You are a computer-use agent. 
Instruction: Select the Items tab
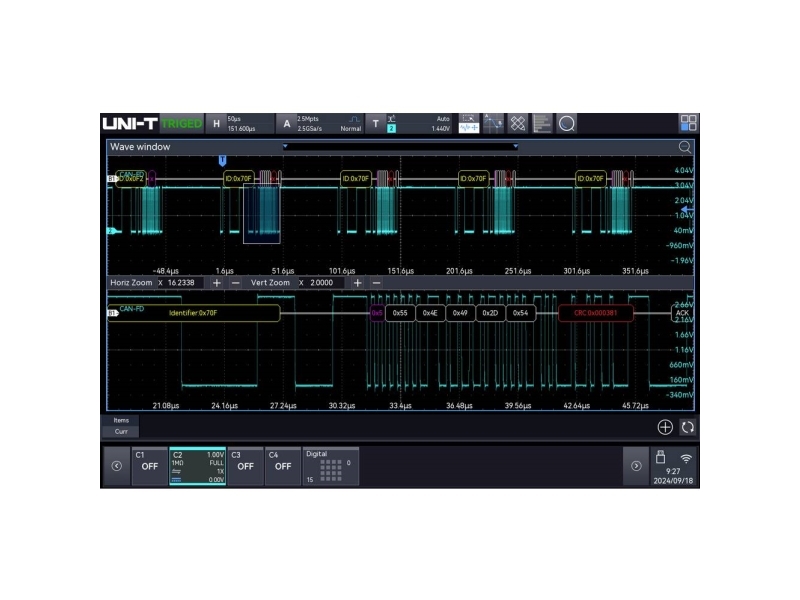(121, 420)
